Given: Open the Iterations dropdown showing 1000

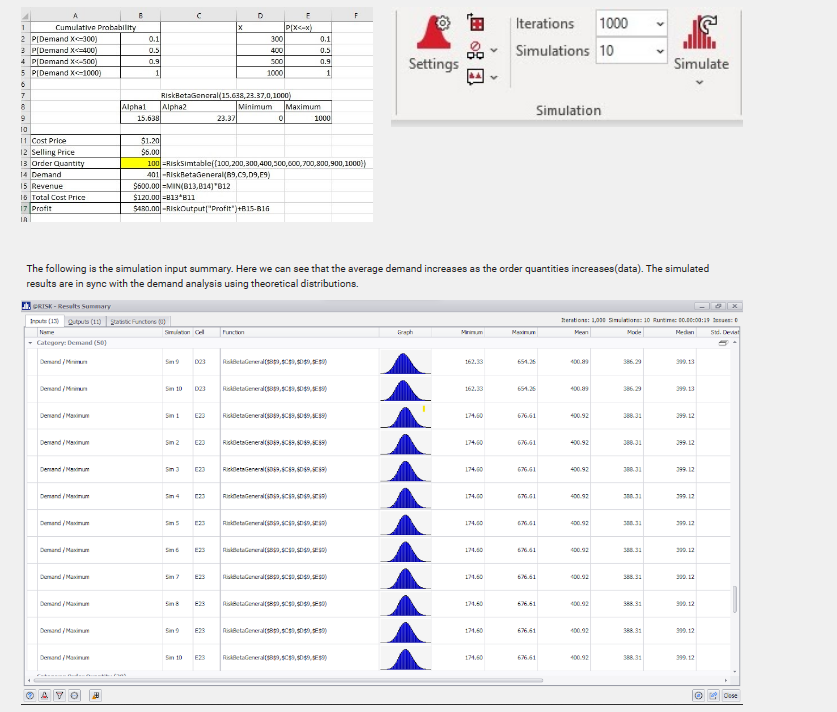Looking at the screenshot, I should tap(657, 24).
